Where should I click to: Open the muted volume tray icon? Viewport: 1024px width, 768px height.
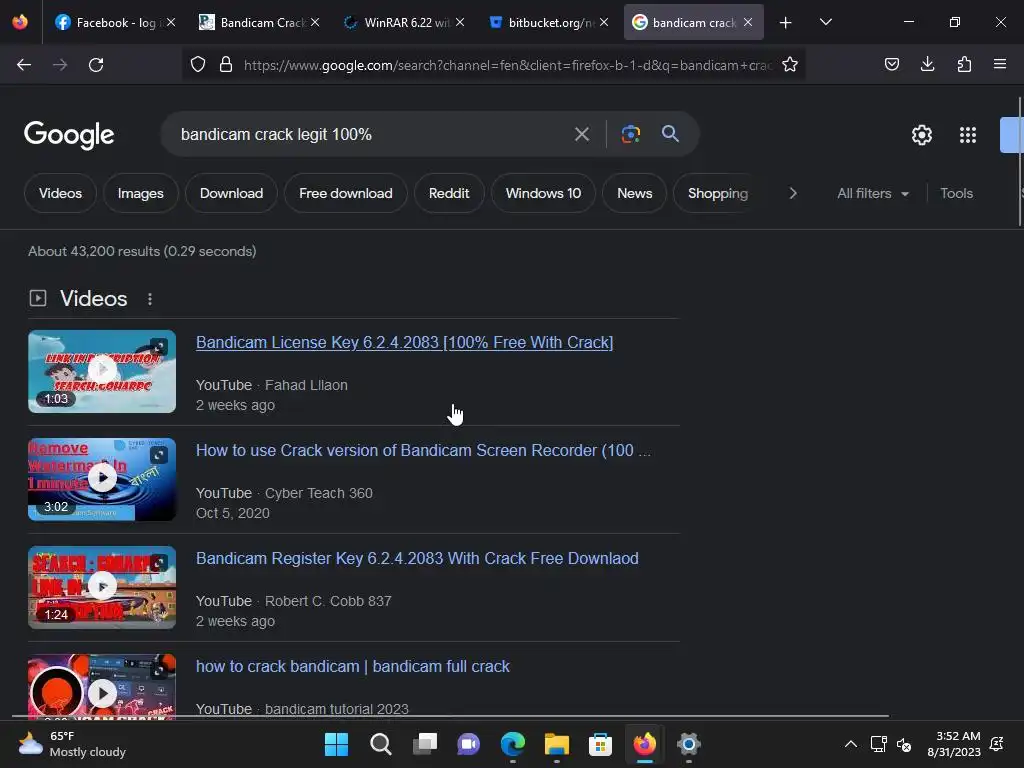(x=904, y=744)
